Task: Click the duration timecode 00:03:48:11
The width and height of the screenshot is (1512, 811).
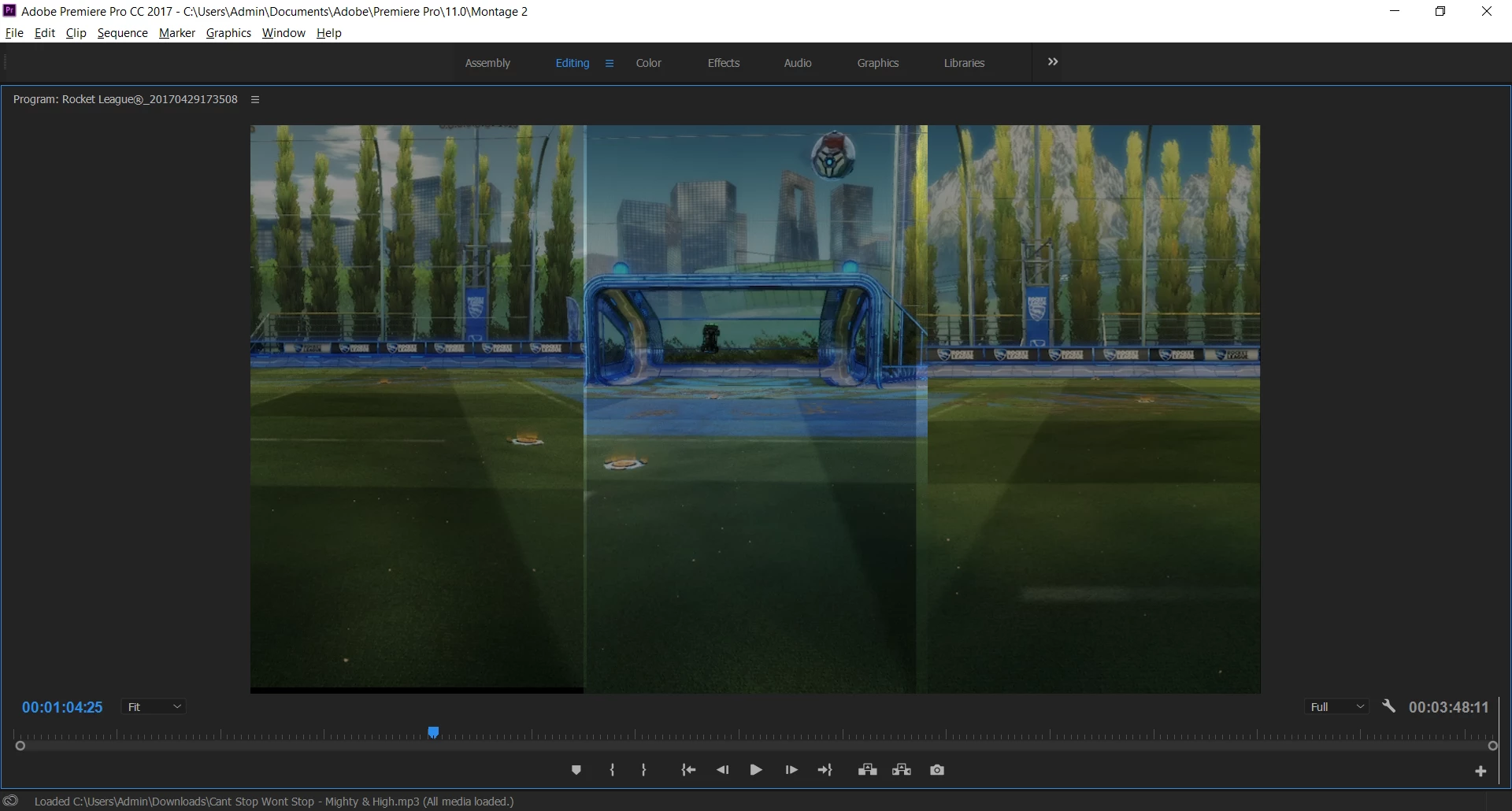Action: click(1449, 707)
